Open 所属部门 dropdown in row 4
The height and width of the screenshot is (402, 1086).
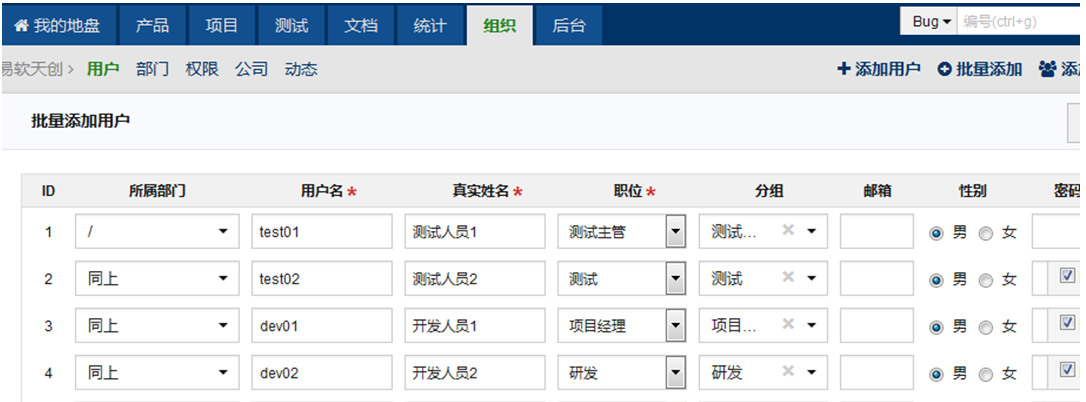pos(157,373)
